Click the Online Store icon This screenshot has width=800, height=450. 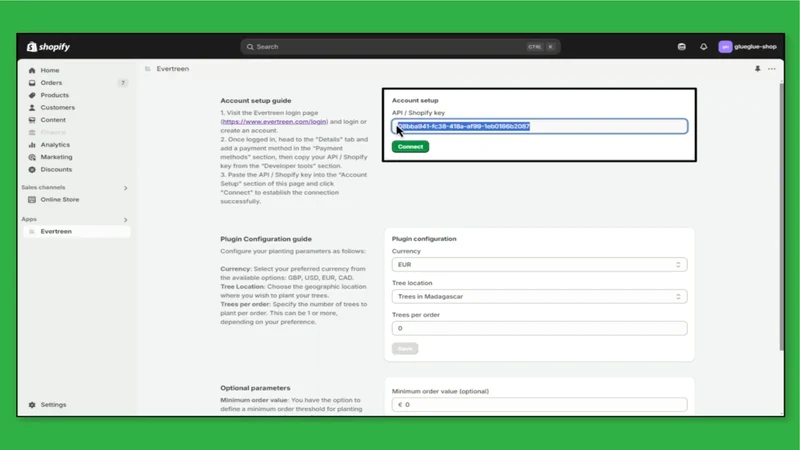pos(32,199)
